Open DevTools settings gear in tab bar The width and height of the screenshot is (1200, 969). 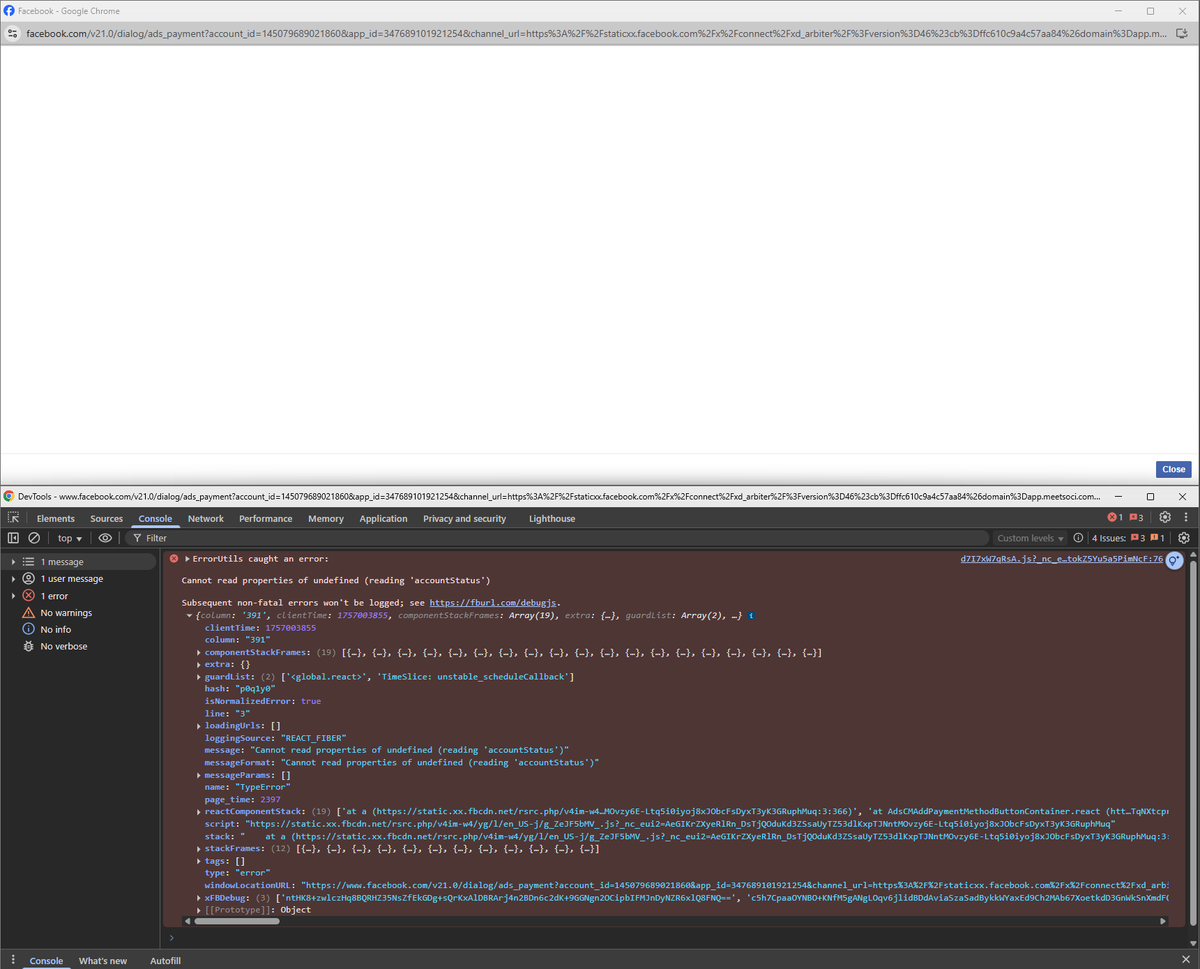[x=1164, y=518]
